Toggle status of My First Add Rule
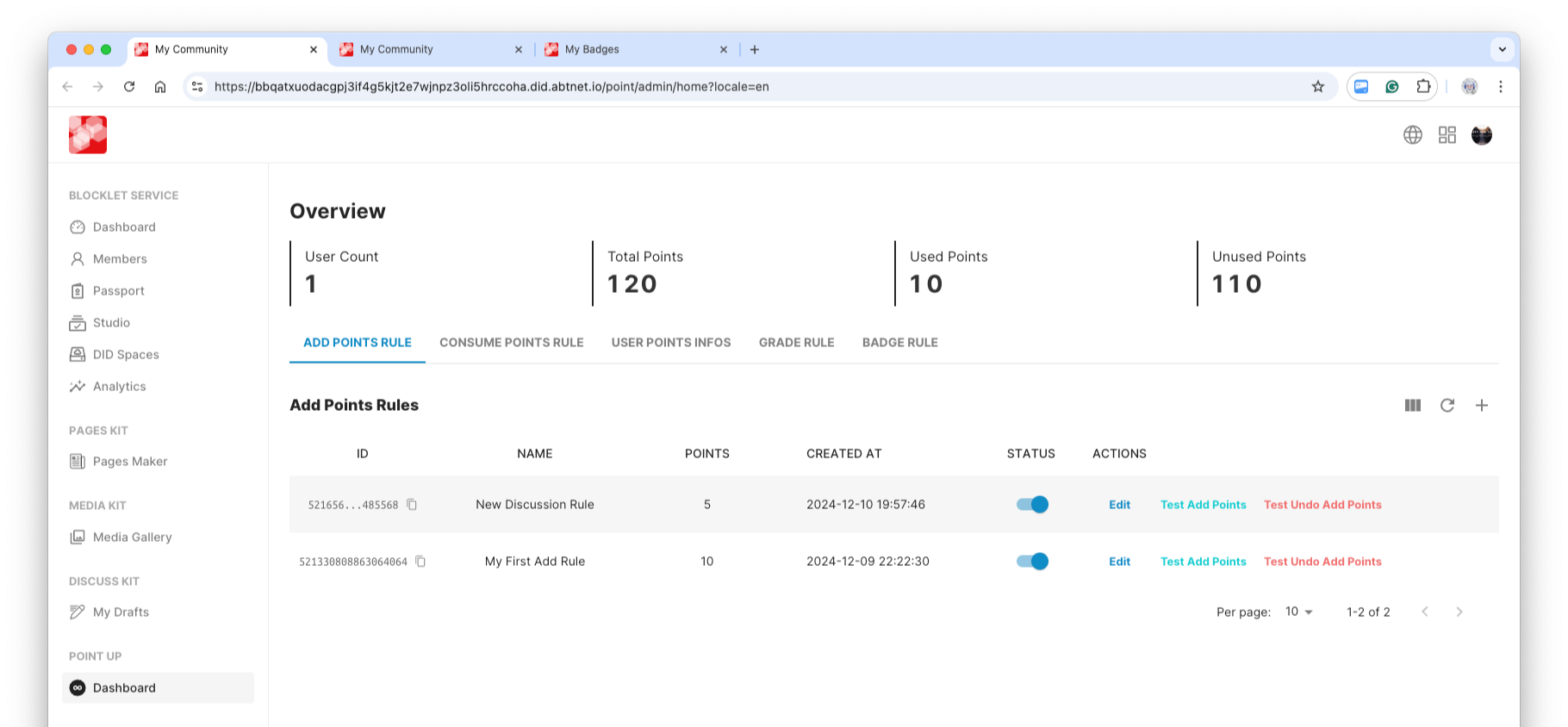Viewport: 1568px width, 727px height. click(x=1031, y=562)
